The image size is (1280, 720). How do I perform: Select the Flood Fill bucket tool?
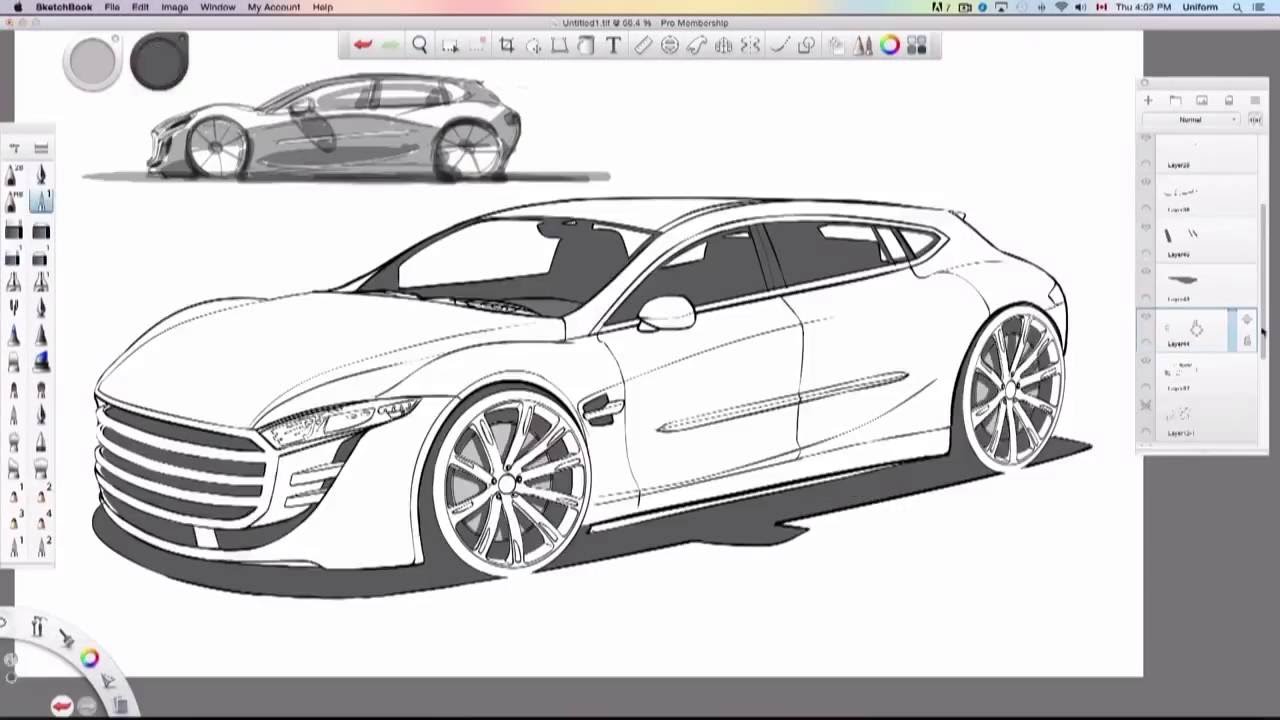click(586, 45)
